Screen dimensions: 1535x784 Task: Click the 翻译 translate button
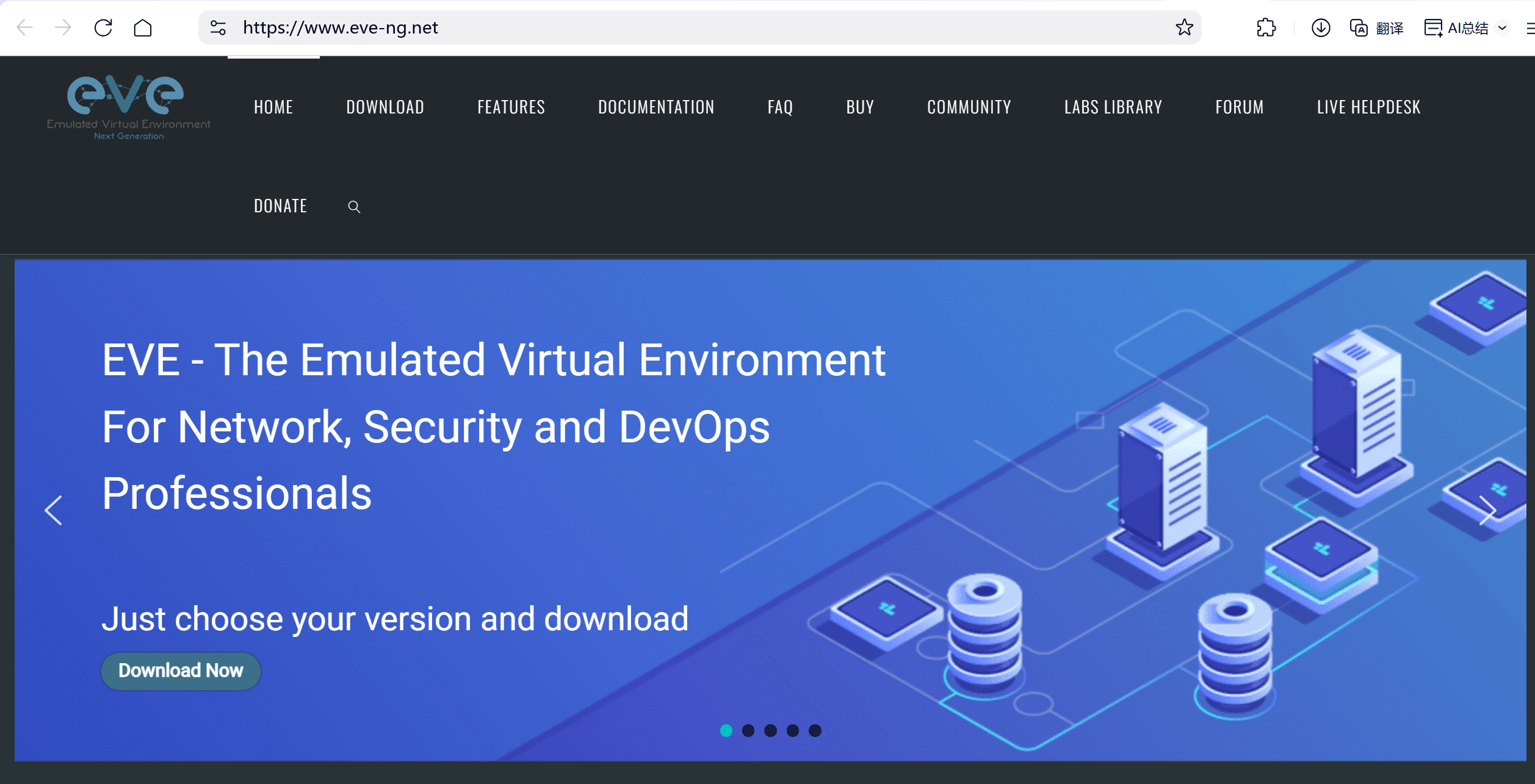pyautogui.click(x=1377, y=27)
